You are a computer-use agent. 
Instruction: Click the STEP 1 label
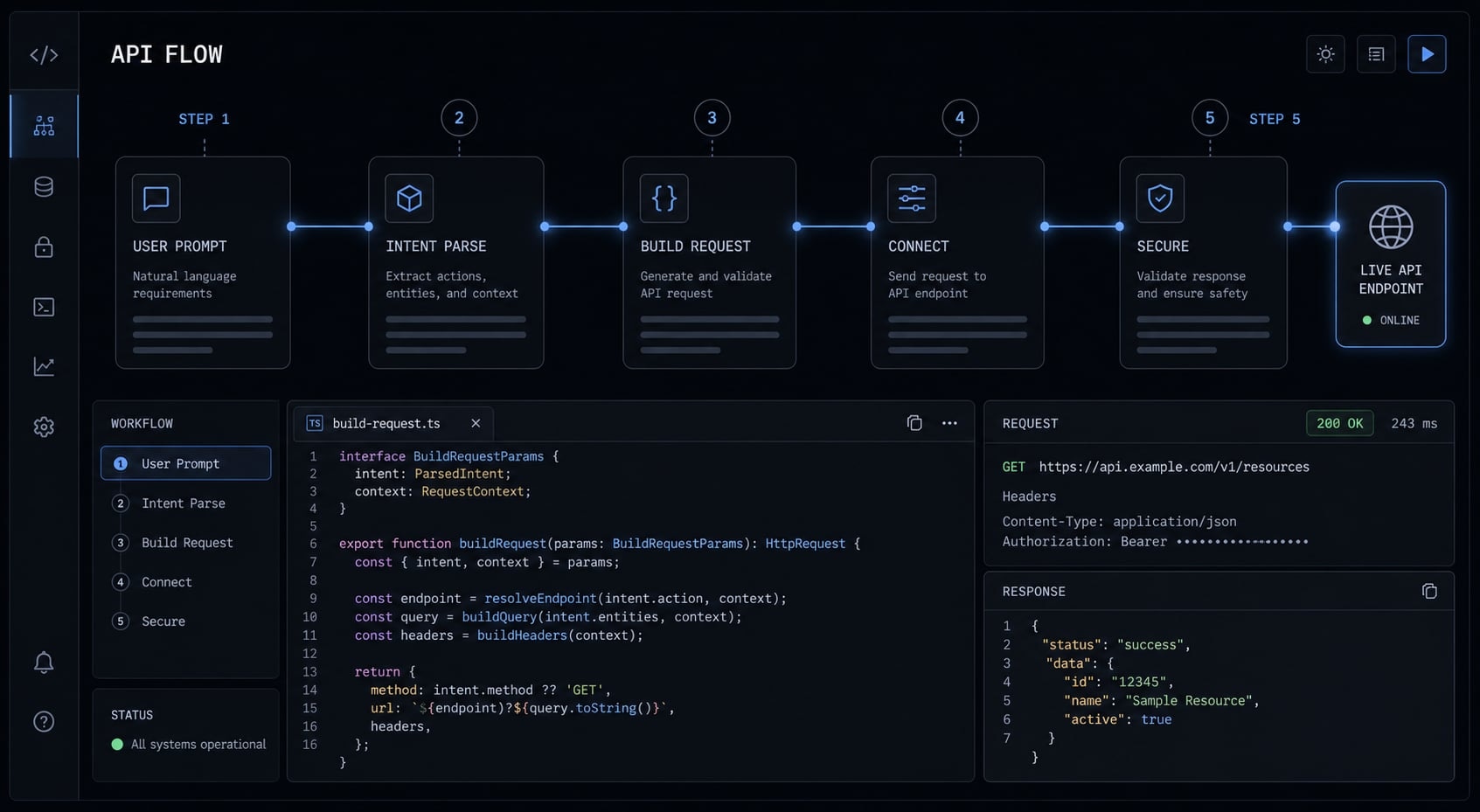204,119
